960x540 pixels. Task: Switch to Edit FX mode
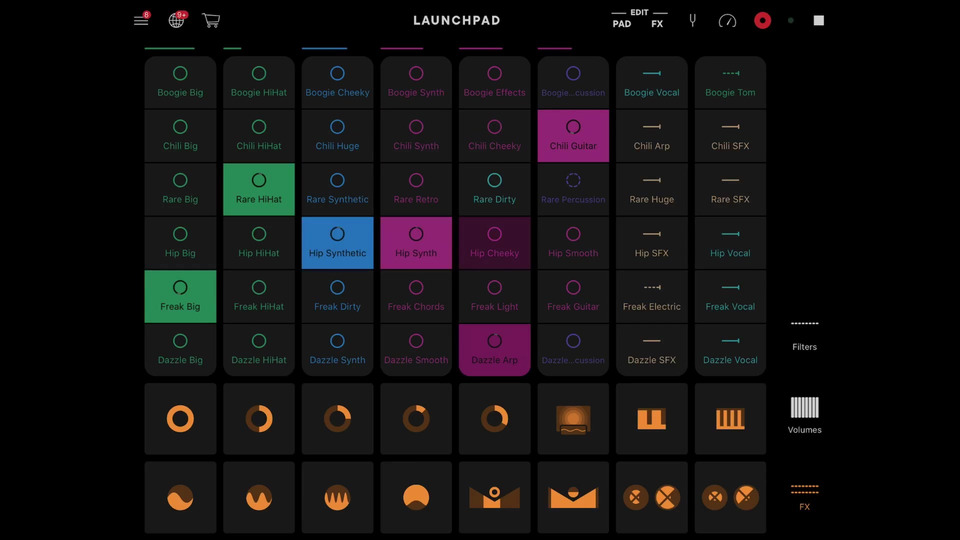pyautogui.click(x=657, y=24)
